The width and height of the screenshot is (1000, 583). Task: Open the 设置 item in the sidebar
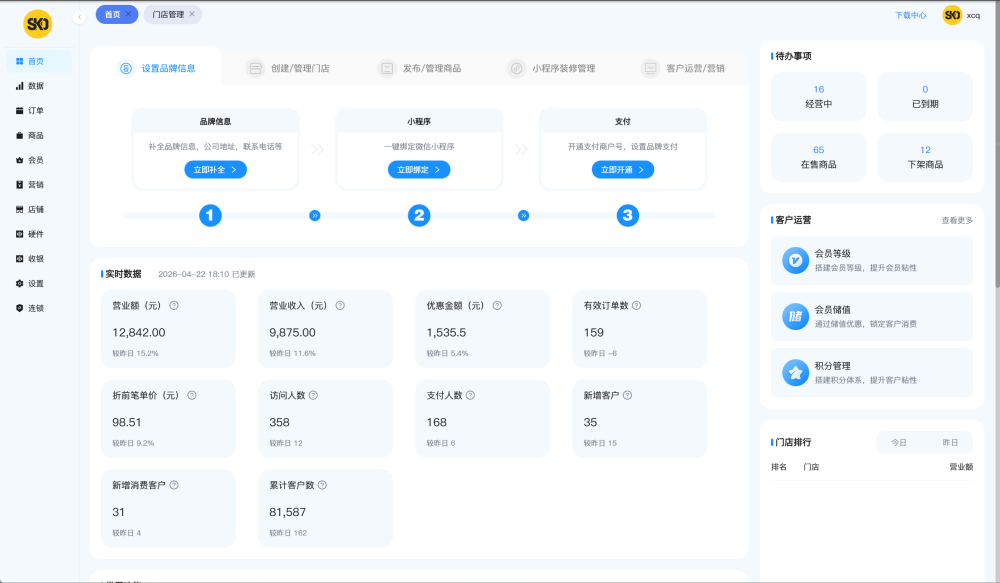[39, 284]
